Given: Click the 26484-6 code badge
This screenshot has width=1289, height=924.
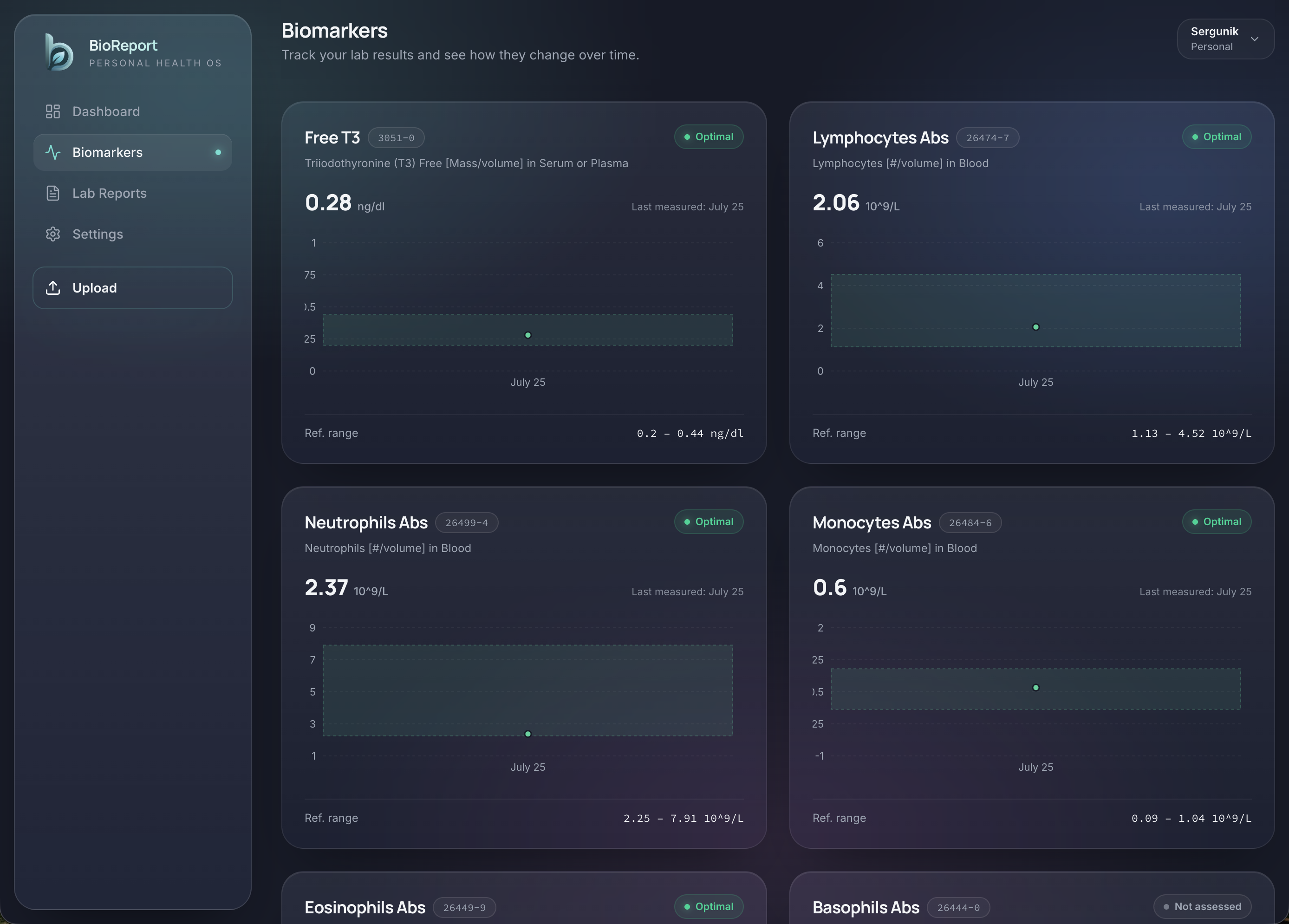Looking at the screenshot, I should [970, 522].
